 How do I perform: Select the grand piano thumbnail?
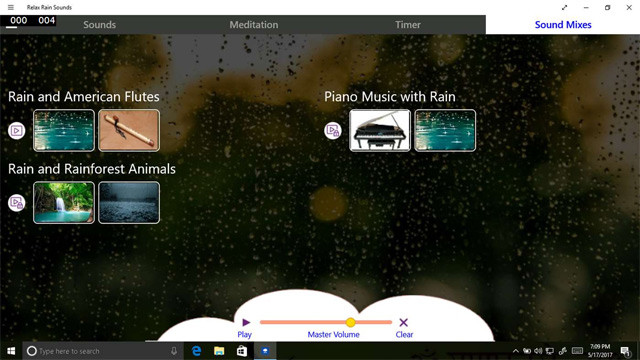point(380,130)
